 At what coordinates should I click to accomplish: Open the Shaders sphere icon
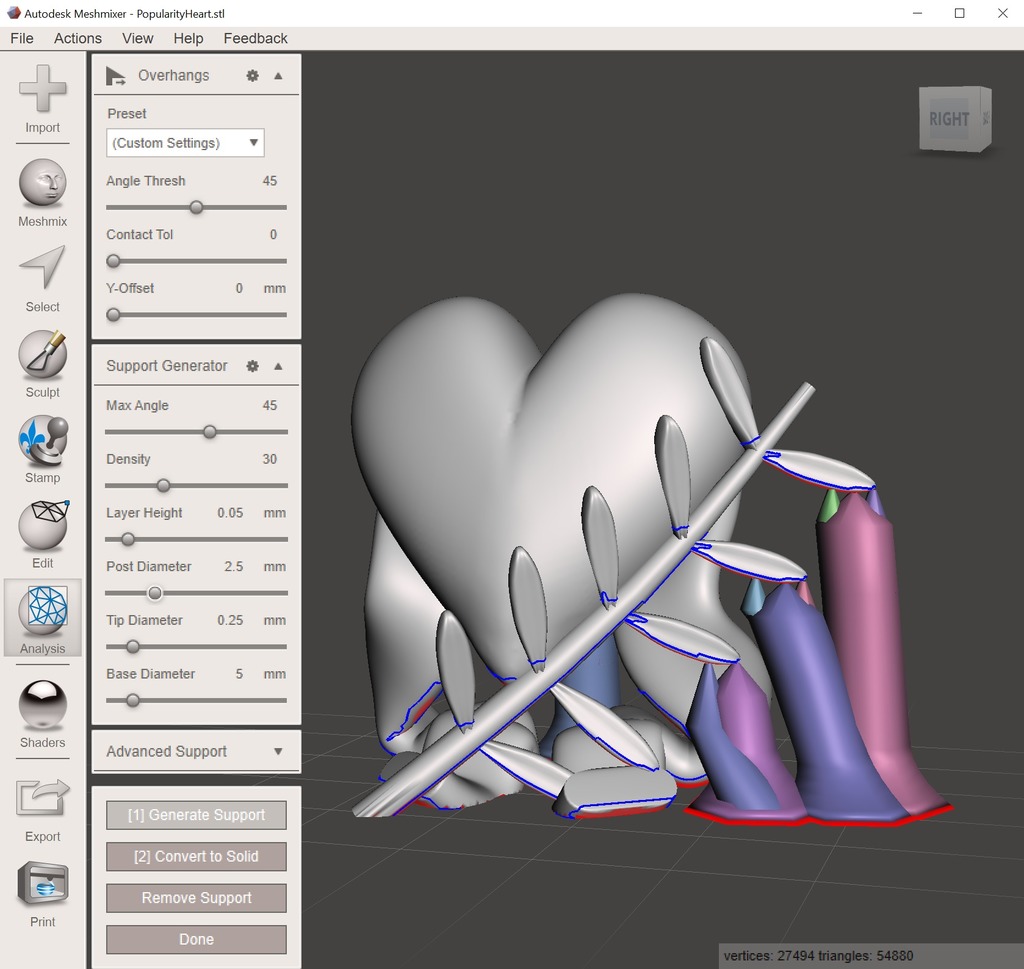[42, 705]
